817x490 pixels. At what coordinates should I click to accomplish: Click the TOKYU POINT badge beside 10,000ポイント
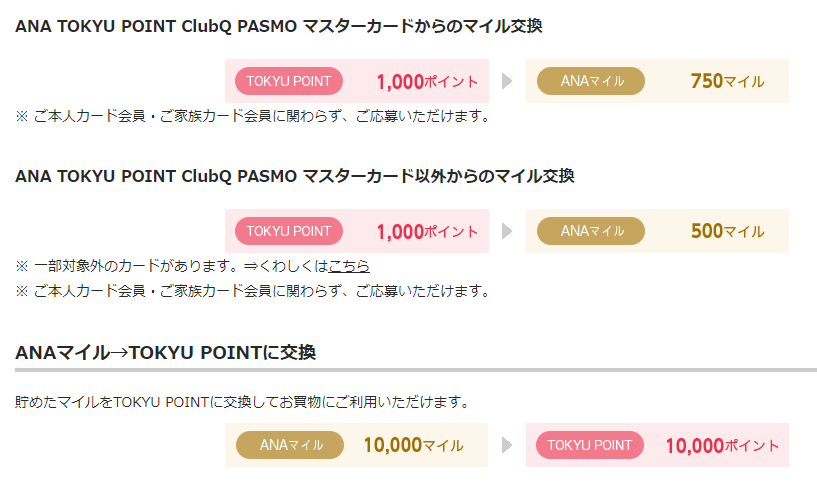click(590, 445)
